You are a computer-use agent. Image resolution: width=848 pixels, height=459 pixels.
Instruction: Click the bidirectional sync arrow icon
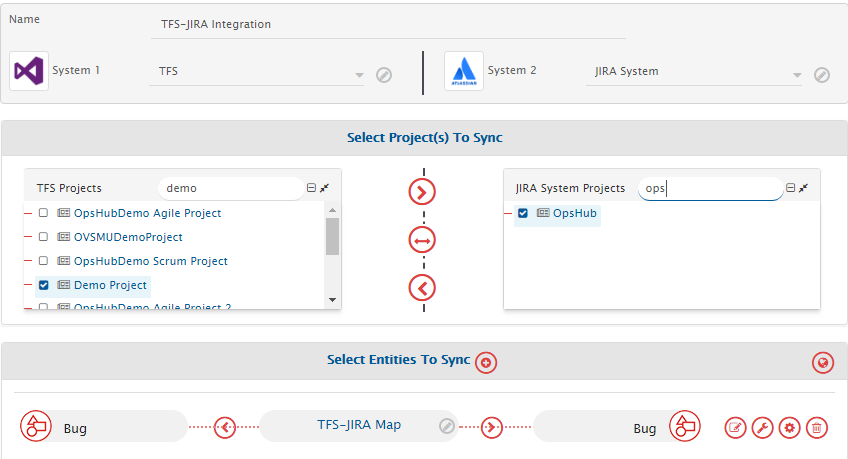click(x=423, y=240)
